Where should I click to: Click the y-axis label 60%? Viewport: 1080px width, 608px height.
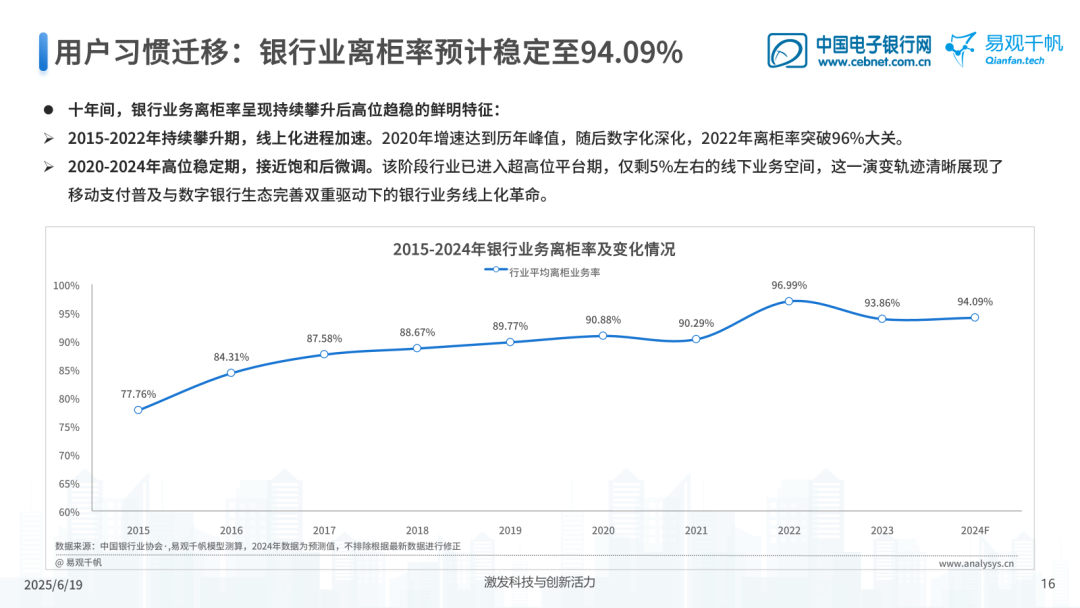pos(69,512)
